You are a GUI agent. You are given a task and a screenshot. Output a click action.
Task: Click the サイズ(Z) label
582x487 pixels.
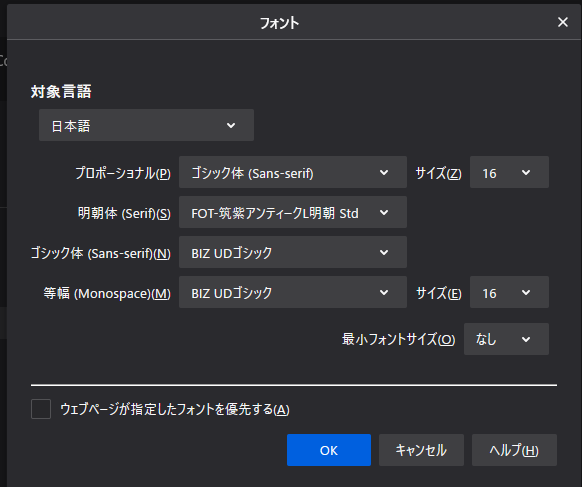[438, 173]
